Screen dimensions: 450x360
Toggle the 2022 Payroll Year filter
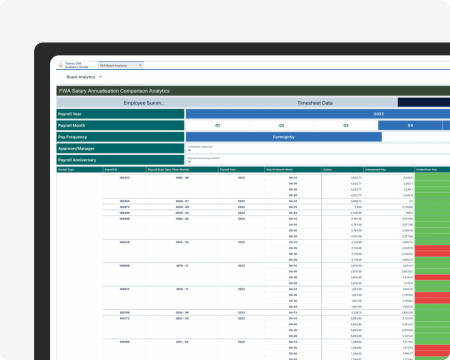318,114
